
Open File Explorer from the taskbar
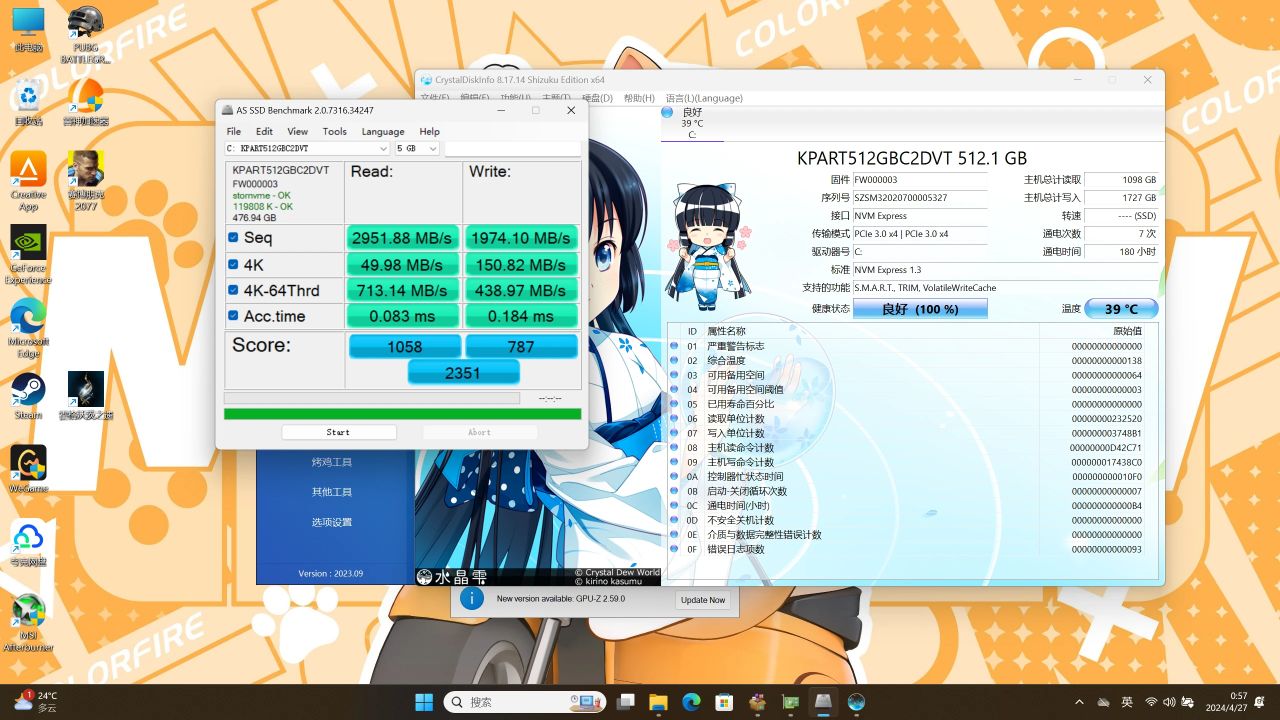pos(658,702)
